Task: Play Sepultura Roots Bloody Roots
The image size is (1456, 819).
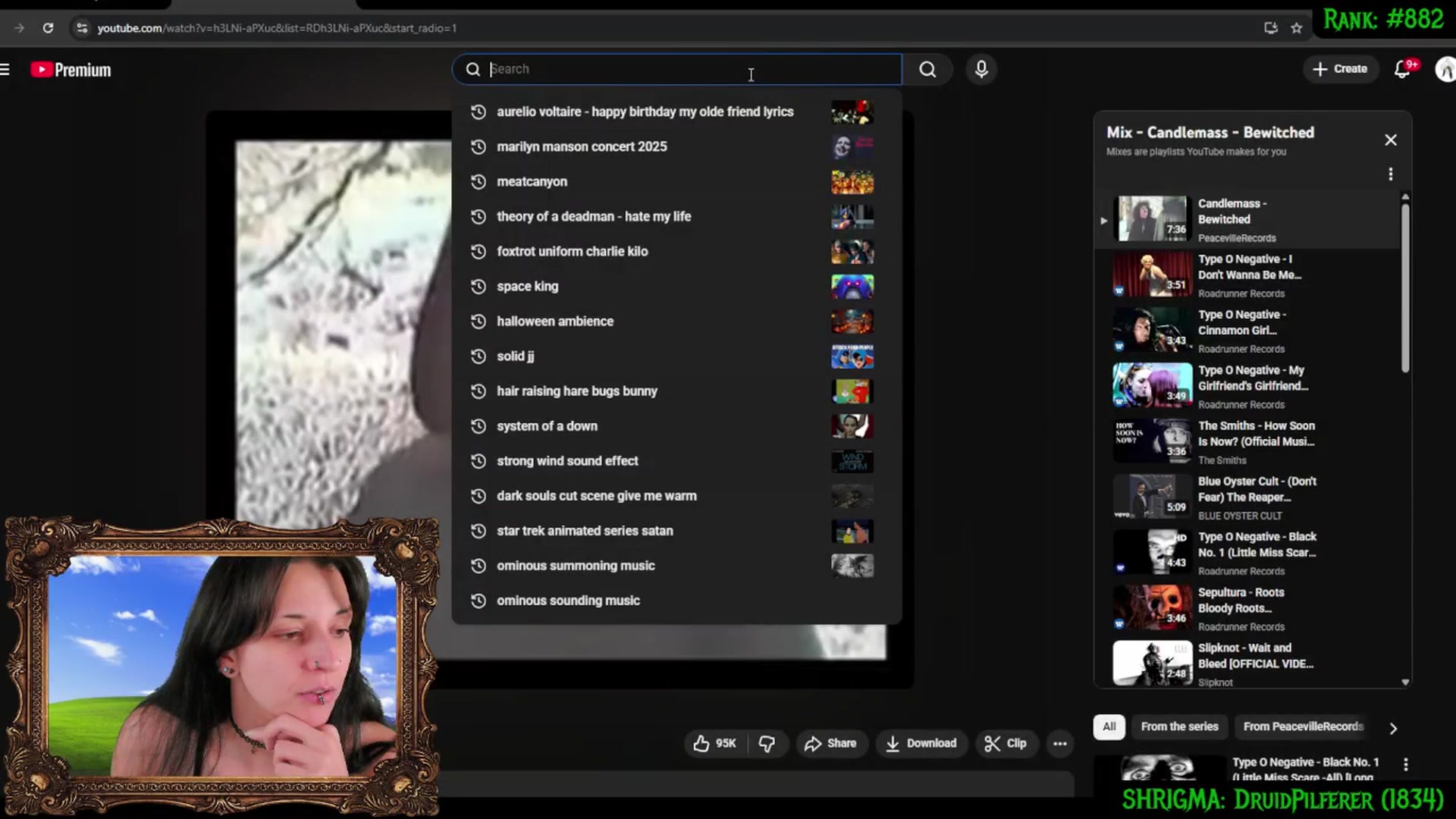Action: (x=1247, y=609)
